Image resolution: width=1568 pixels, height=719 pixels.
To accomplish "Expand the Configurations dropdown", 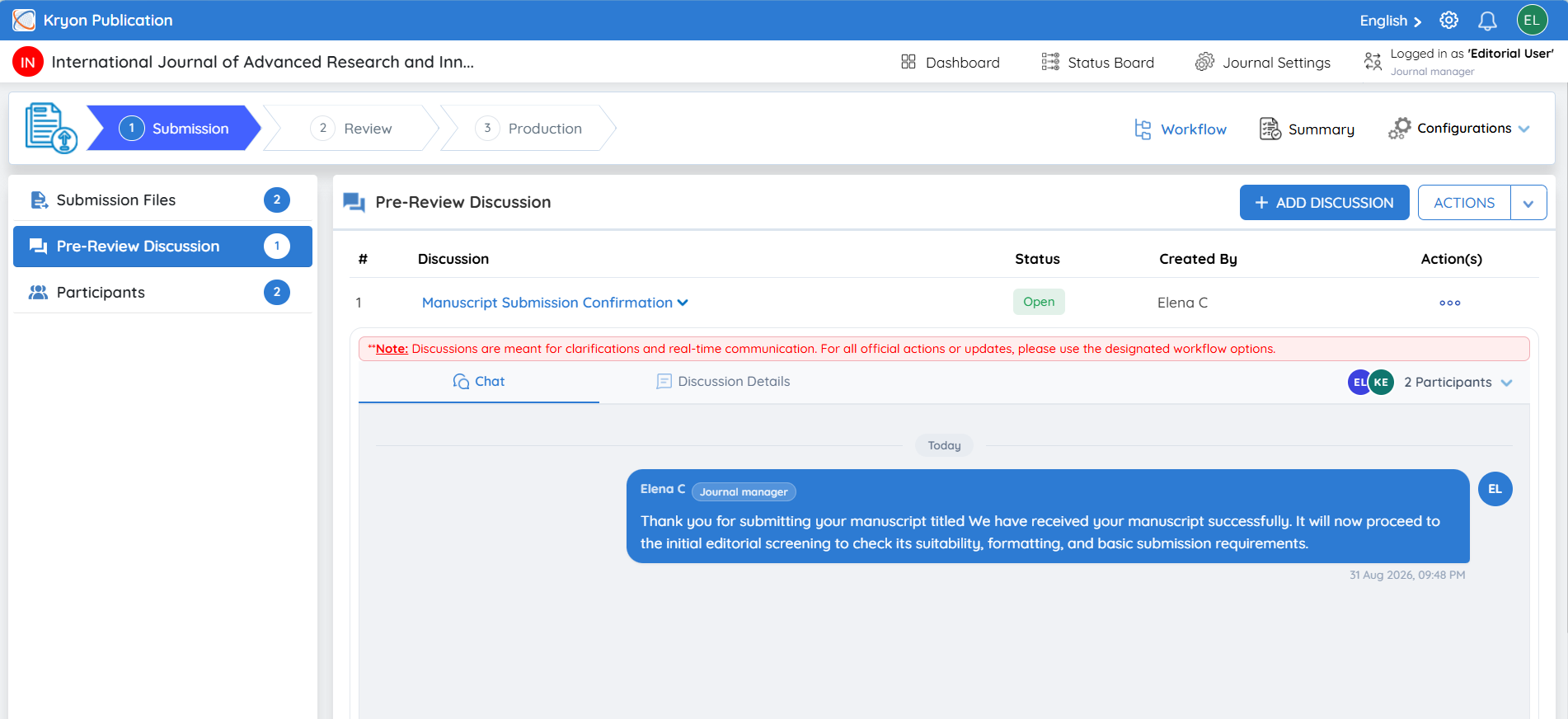I will click(x=1523, y=129).
